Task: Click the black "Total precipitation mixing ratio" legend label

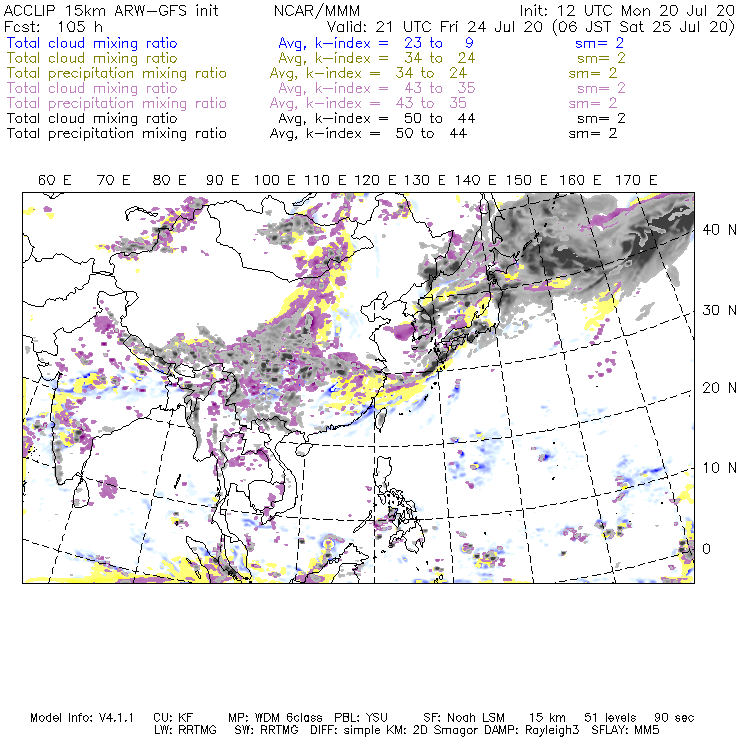Action: pyautogui.click(x=117, y=134)
